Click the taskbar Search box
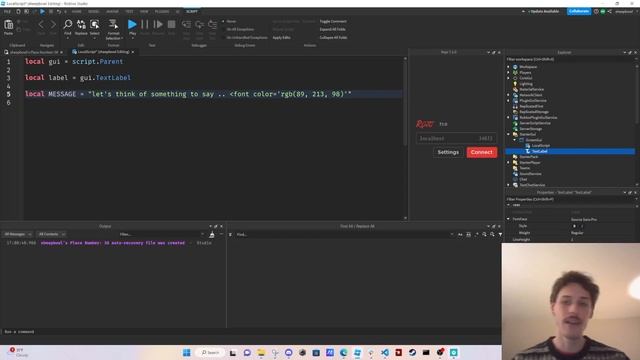 coord(210,352)
